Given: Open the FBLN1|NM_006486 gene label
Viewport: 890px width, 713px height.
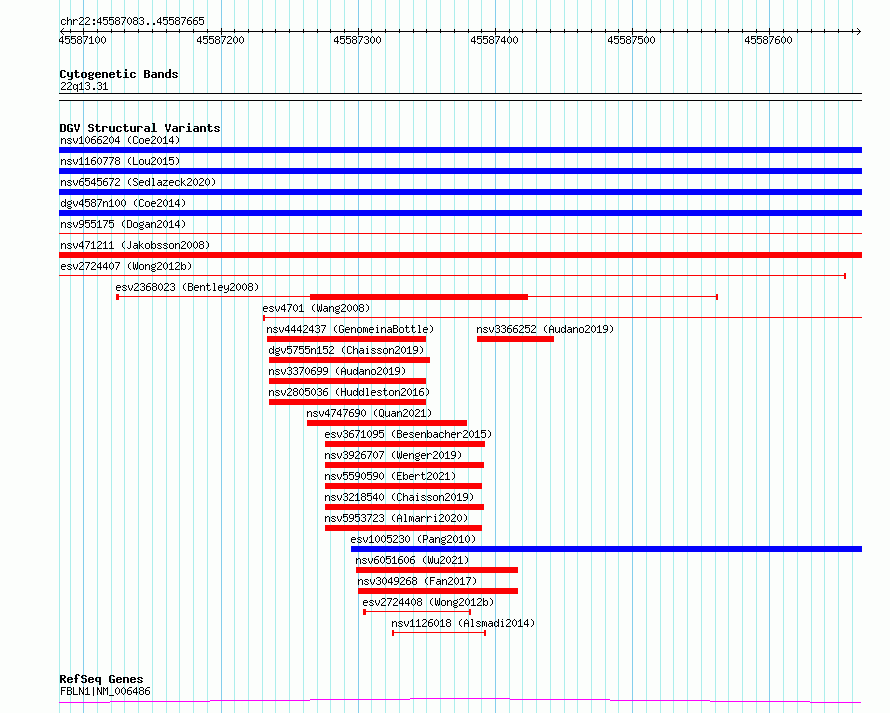Looking at the screenshot, I should coord(105,691).
